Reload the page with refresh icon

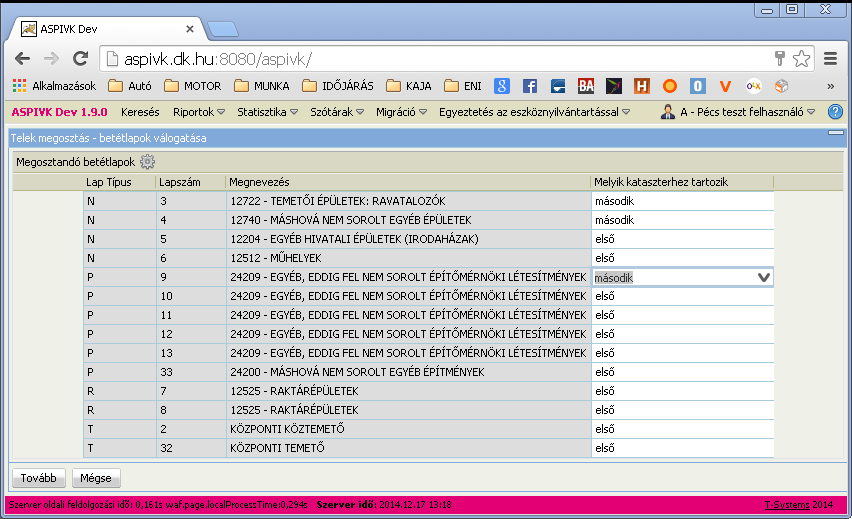pos(80,59)
